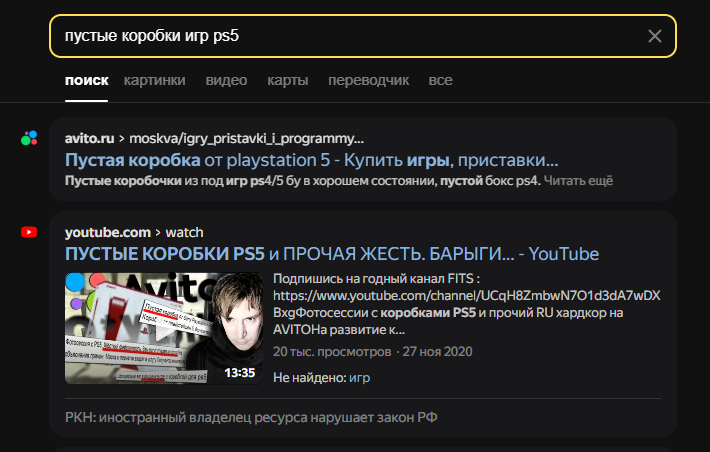Viewport: 710px width, 452px height.
Task: Click 'Читать ещё' in the Avito snippet
Action: coord(578,181)
